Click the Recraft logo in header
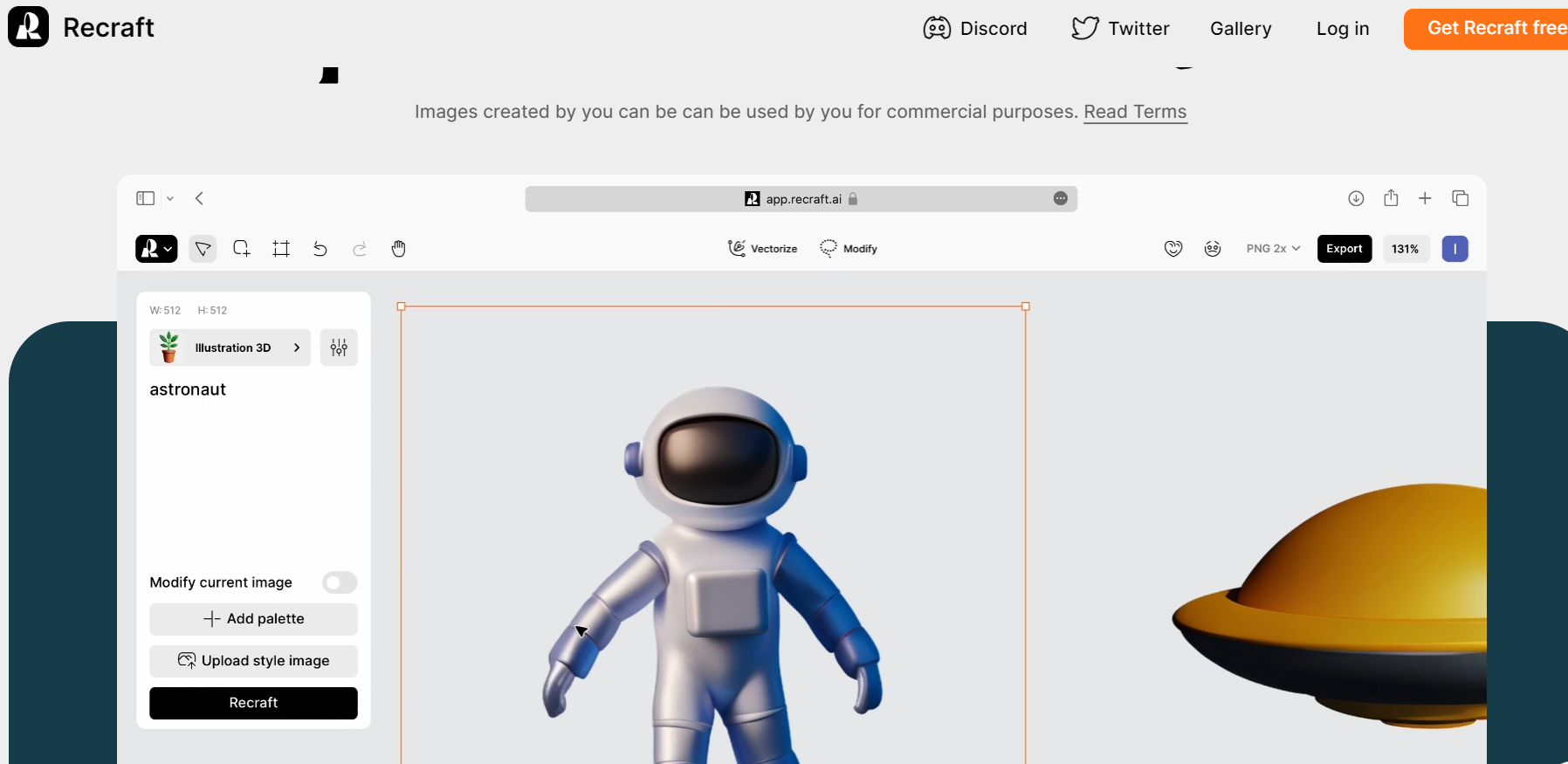Screen dimensions: 1568x764 [81, 27]
